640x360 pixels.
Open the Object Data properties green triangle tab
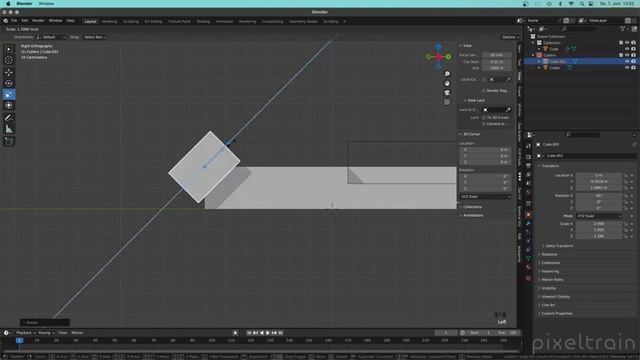[528, 258]
